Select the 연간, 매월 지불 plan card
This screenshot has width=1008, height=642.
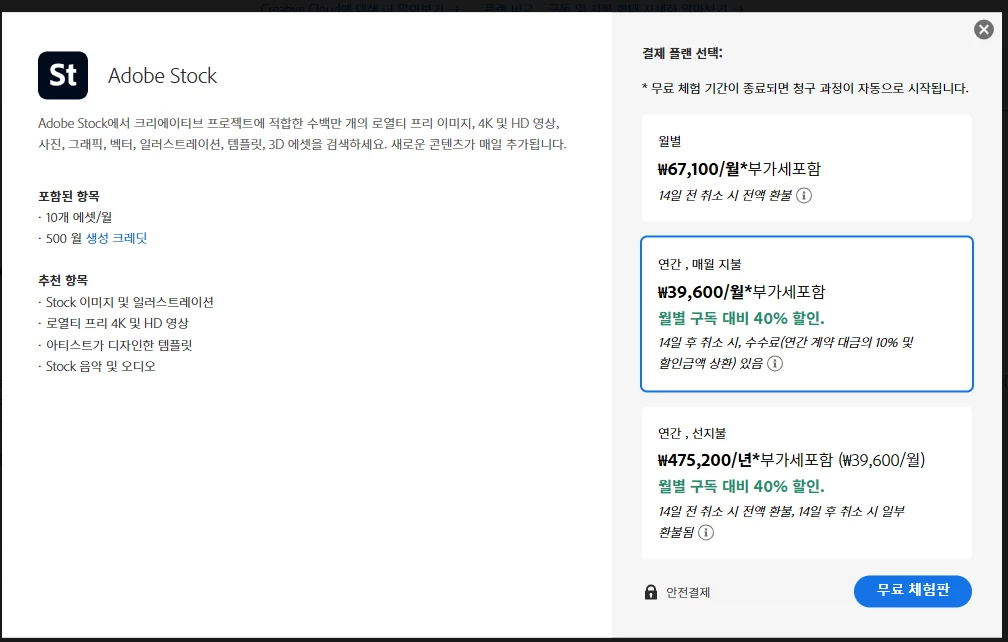(x=806, y=314)
